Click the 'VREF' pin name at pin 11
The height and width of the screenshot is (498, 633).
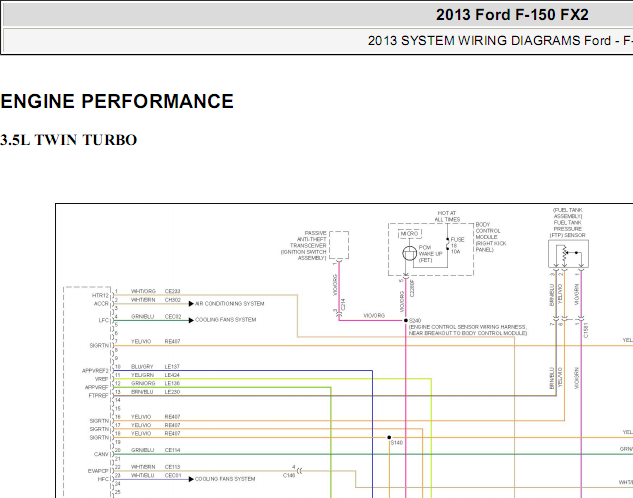(x=102, y=379)
